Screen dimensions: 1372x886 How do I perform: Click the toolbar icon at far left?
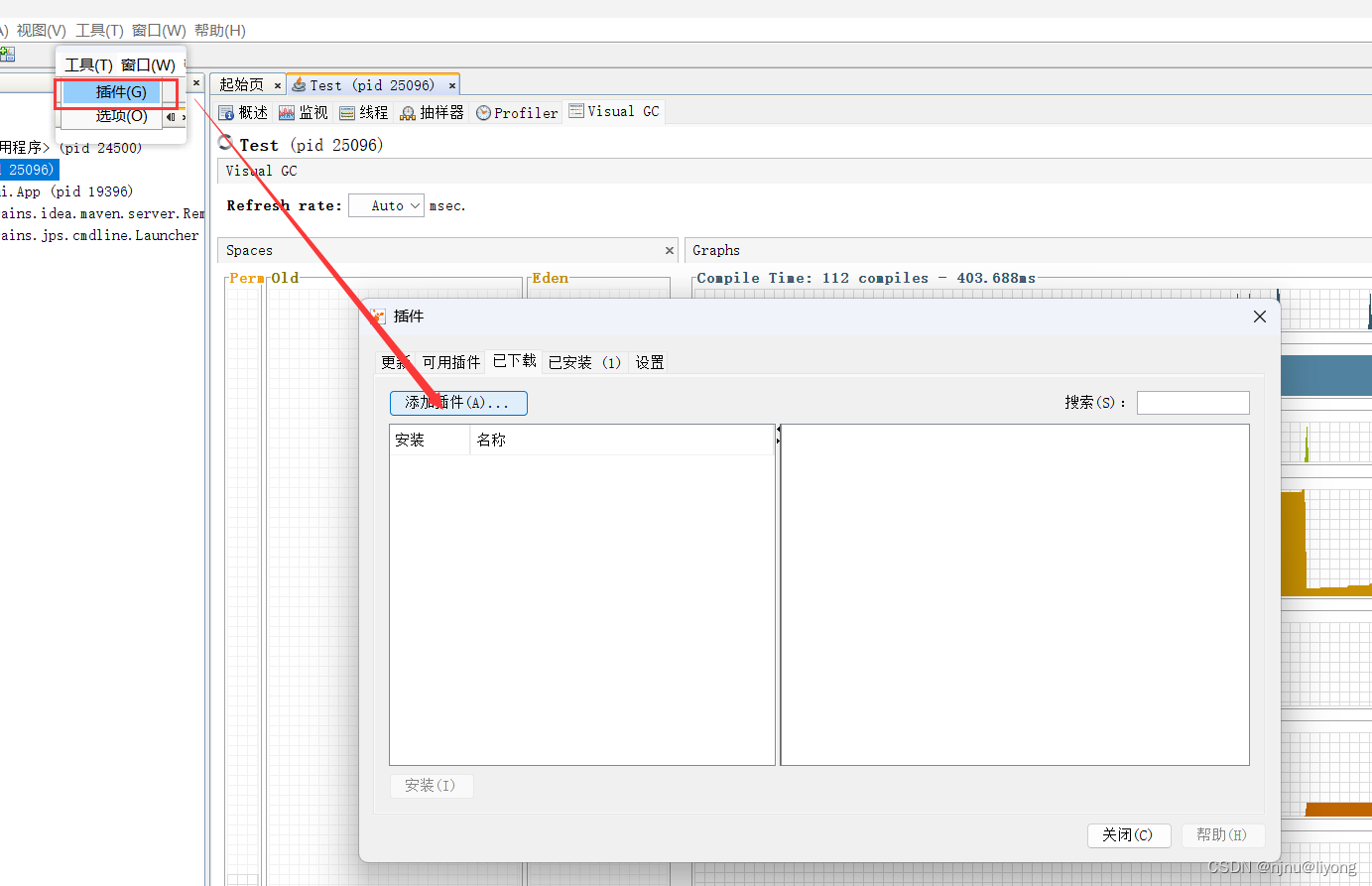(x=7, y=54)
